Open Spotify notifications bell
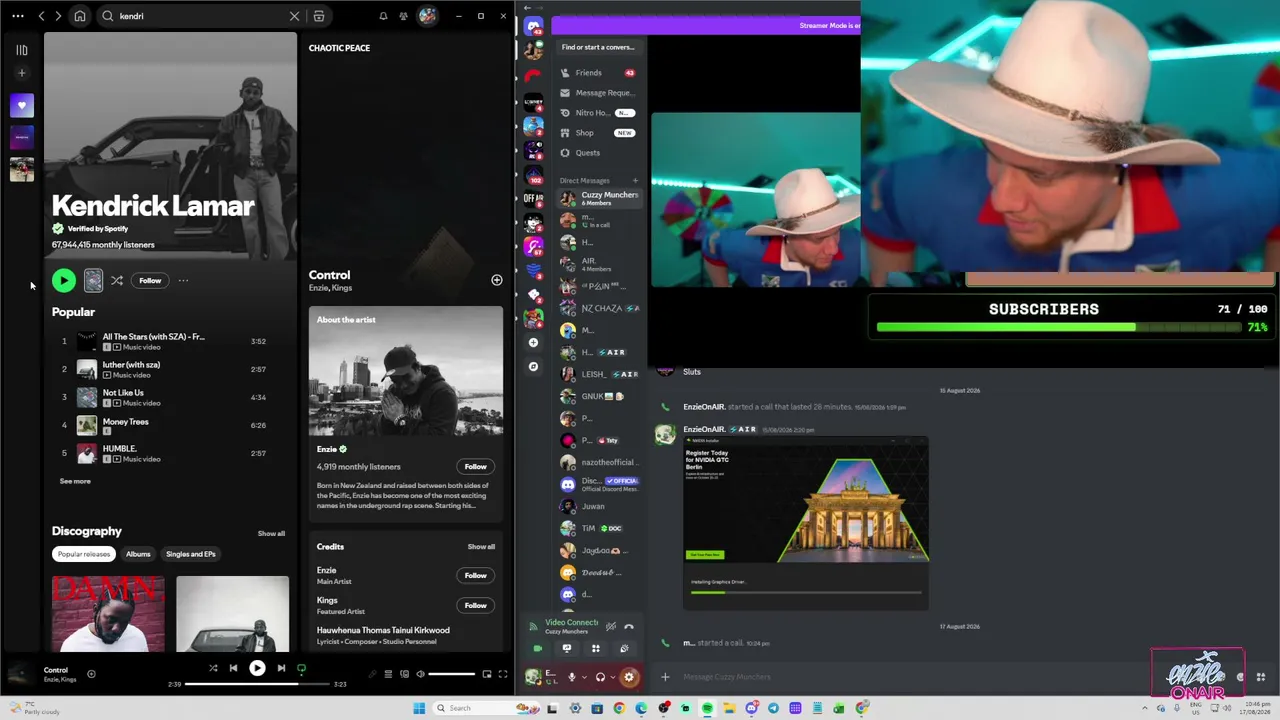This screenshot has height=720, width=1280. click(x=383, y=16)
